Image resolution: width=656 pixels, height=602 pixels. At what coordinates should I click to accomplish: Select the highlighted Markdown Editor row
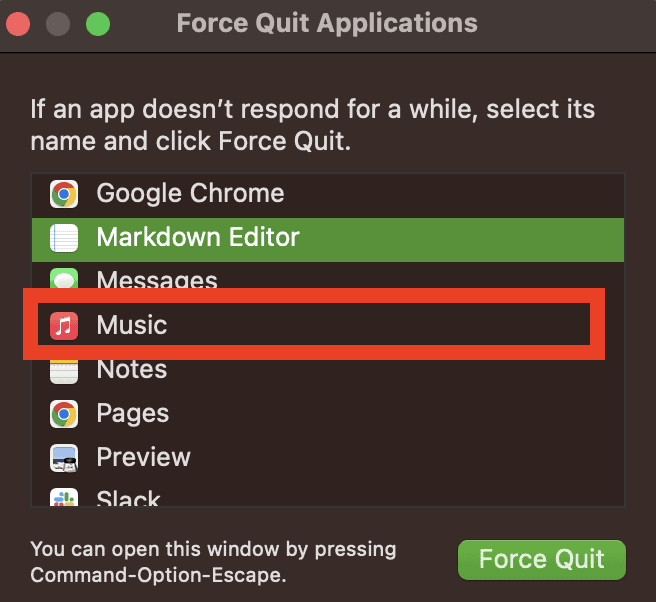pos(198,238)
